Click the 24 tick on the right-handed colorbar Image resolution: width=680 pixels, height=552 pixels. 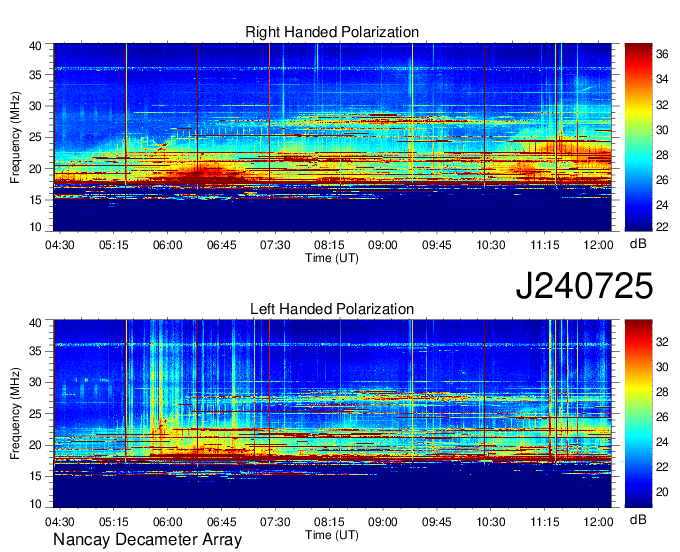point(662,205)
